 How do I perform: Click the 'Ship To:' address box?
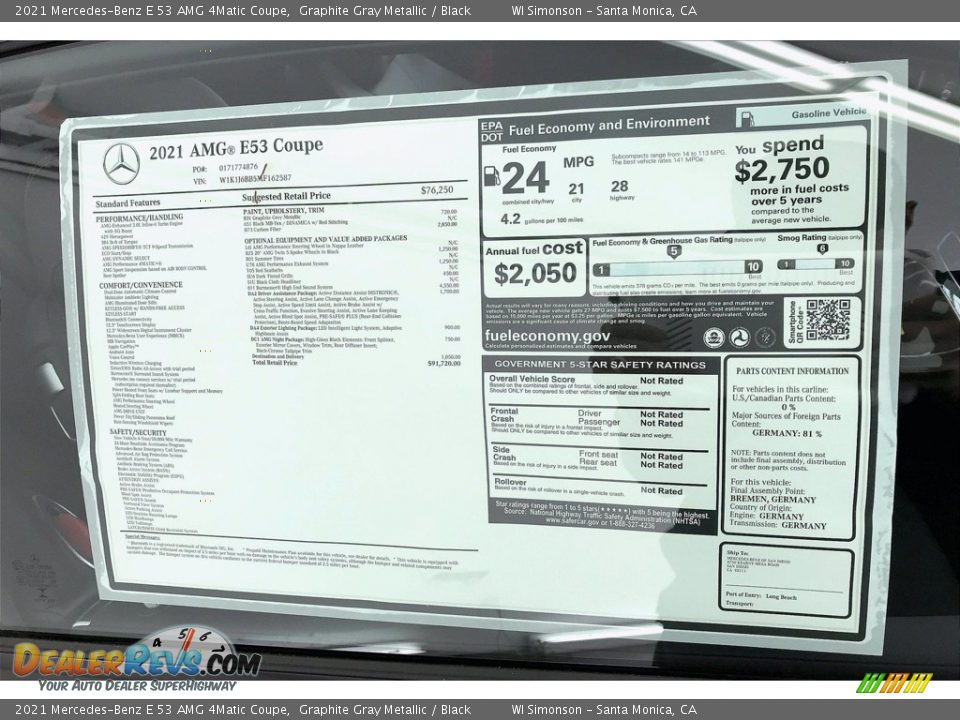point(786,580)
